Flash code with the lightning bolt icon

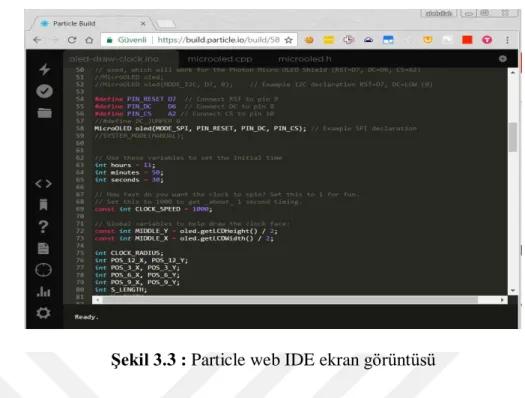(45, 69)
